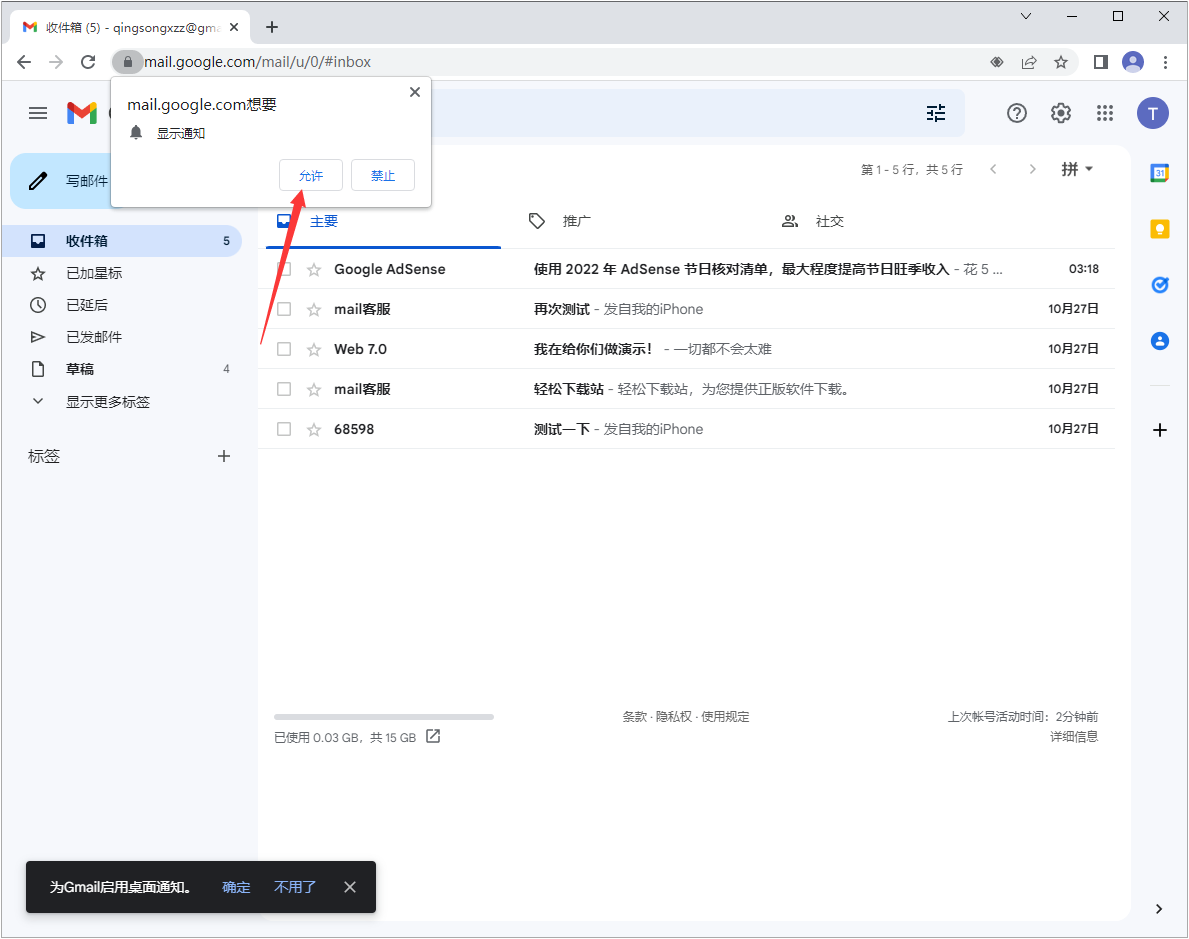The width and height of the screenshot is (1189, 939).
Task: Go to newer messages arrow
Action: (993, 169)
